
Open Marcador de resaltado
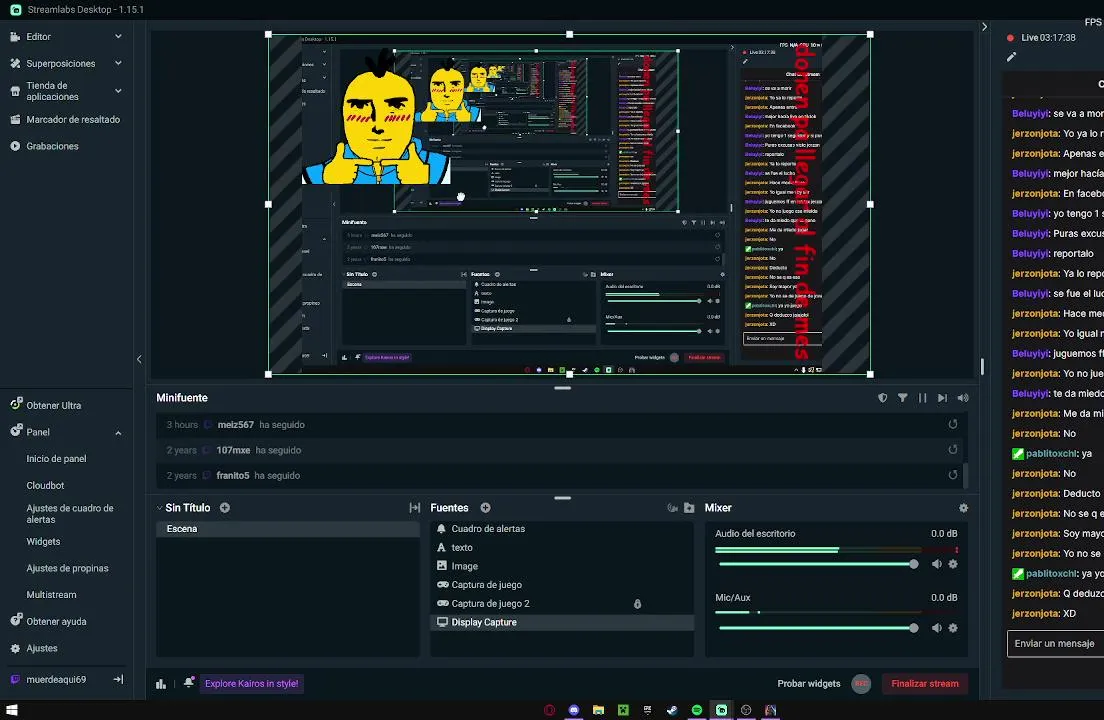tap(73, 120)
